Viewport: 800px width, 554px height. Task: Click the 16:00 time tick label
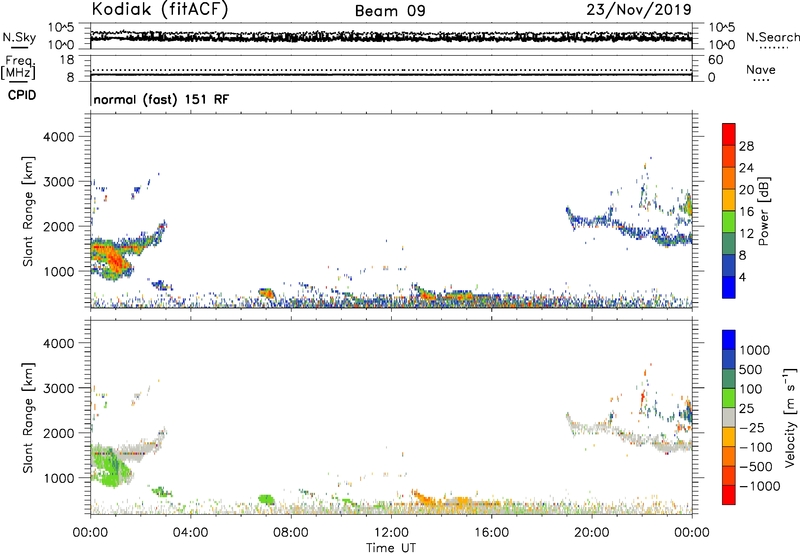pyautogui.click(x=491, y=533)
